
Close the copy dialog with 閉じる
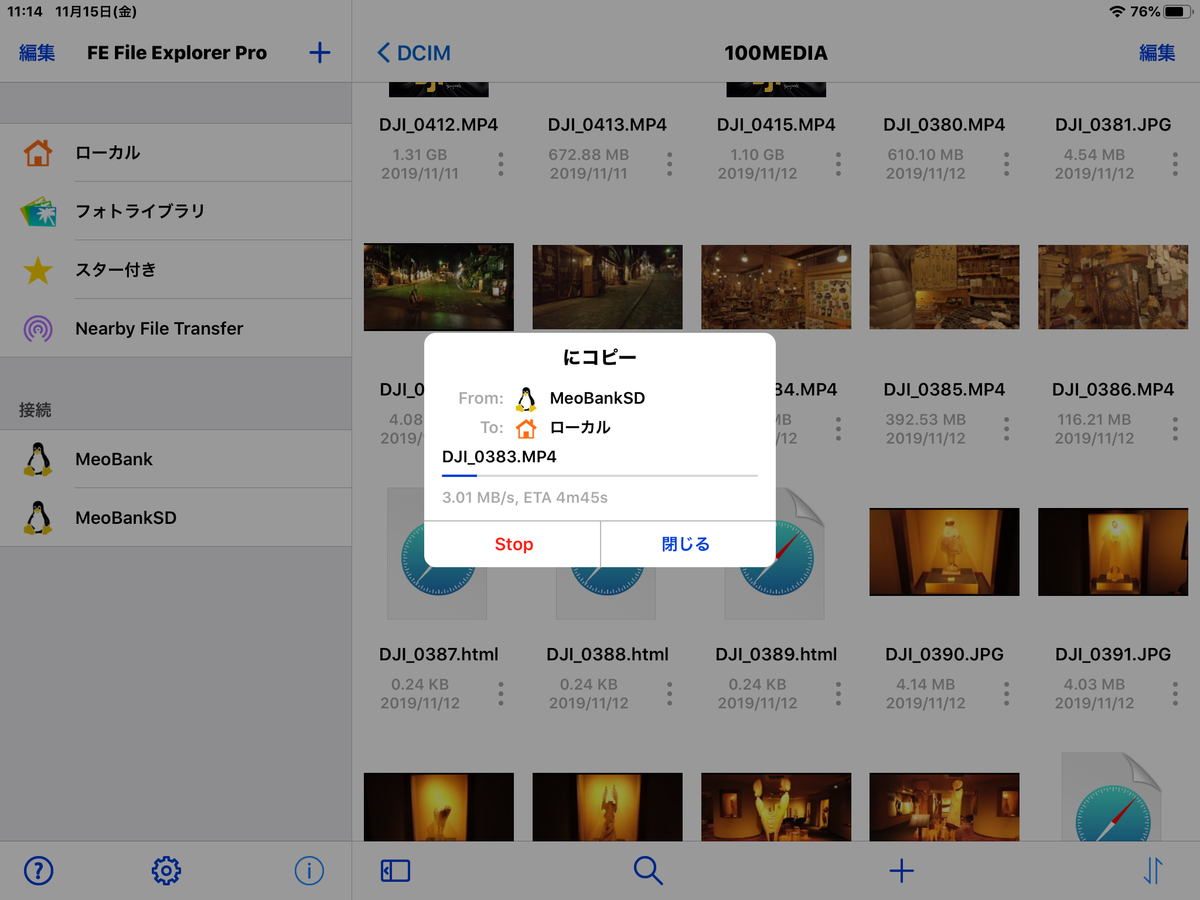coord(688,544)
